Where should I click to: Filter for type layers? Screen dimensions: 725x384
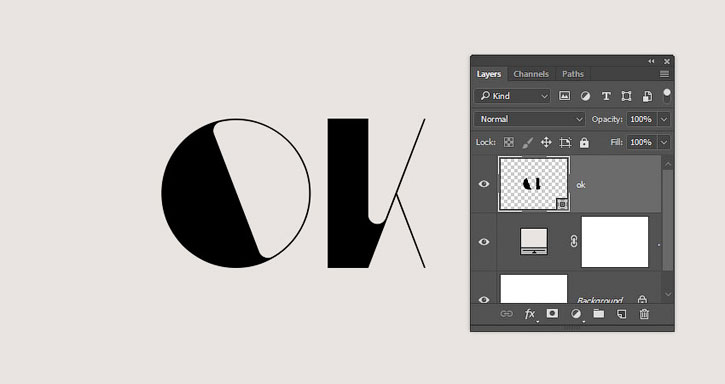[x=606, y=96]
